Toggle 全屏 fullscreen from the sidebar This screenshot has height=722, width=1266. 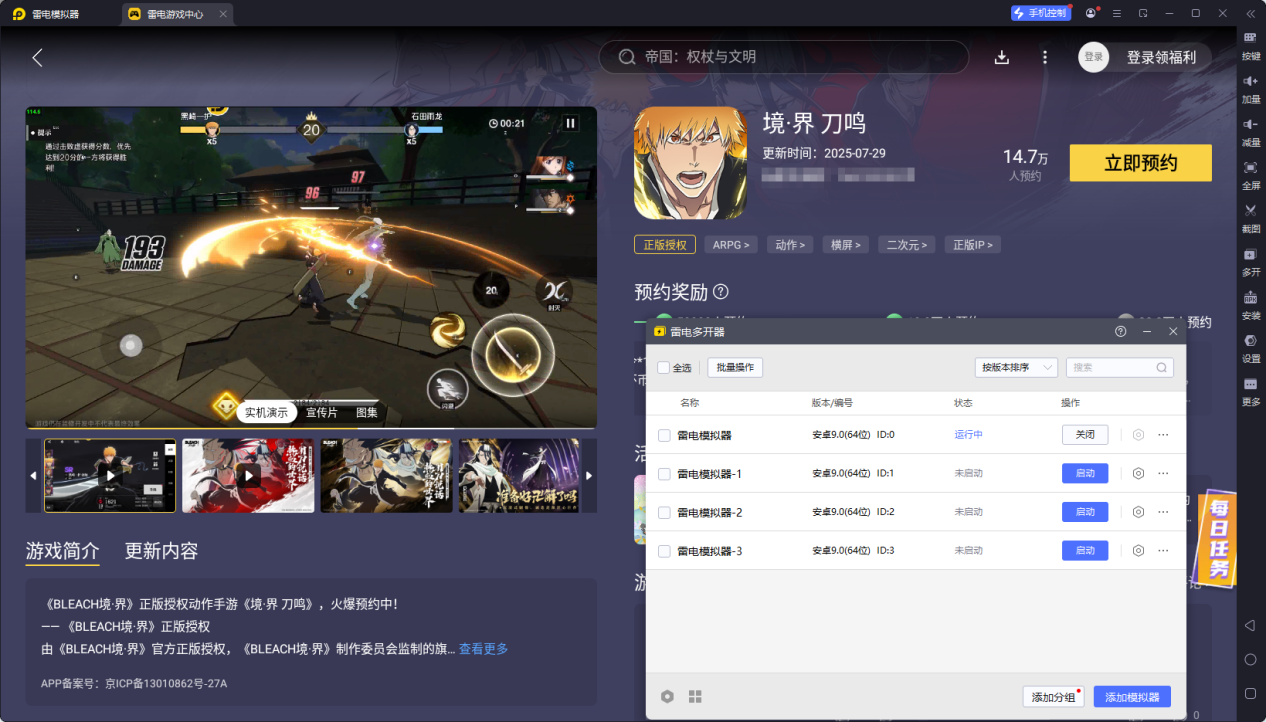[x=1250, y=173]
